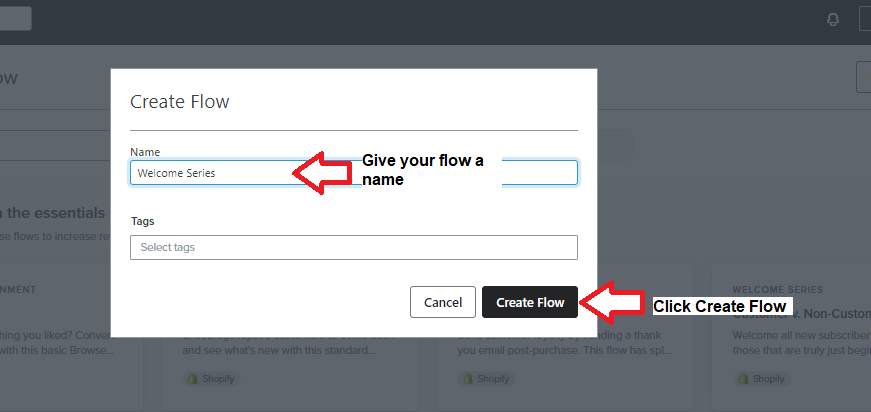The width and height of the screenshot is (871, 412).
Task: Click the grey button in the top-left header
Action: tap(16, 19)
